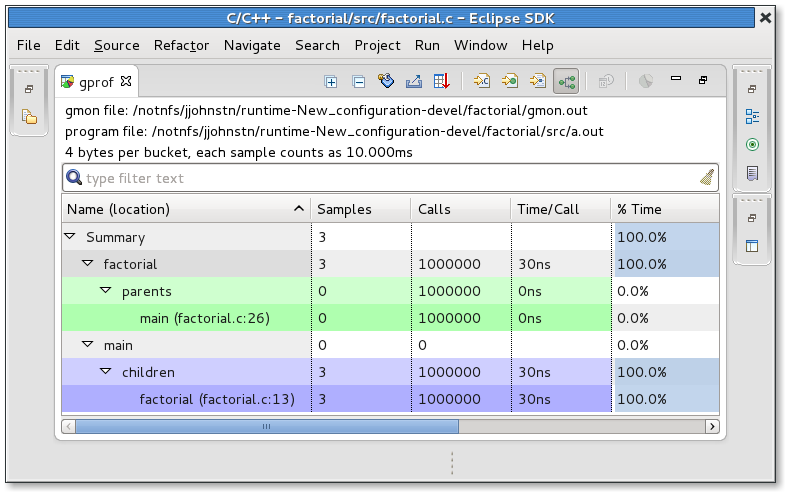
Task: Select the sample-per-line (document arrow) view icon
Action: coord(538,81)
